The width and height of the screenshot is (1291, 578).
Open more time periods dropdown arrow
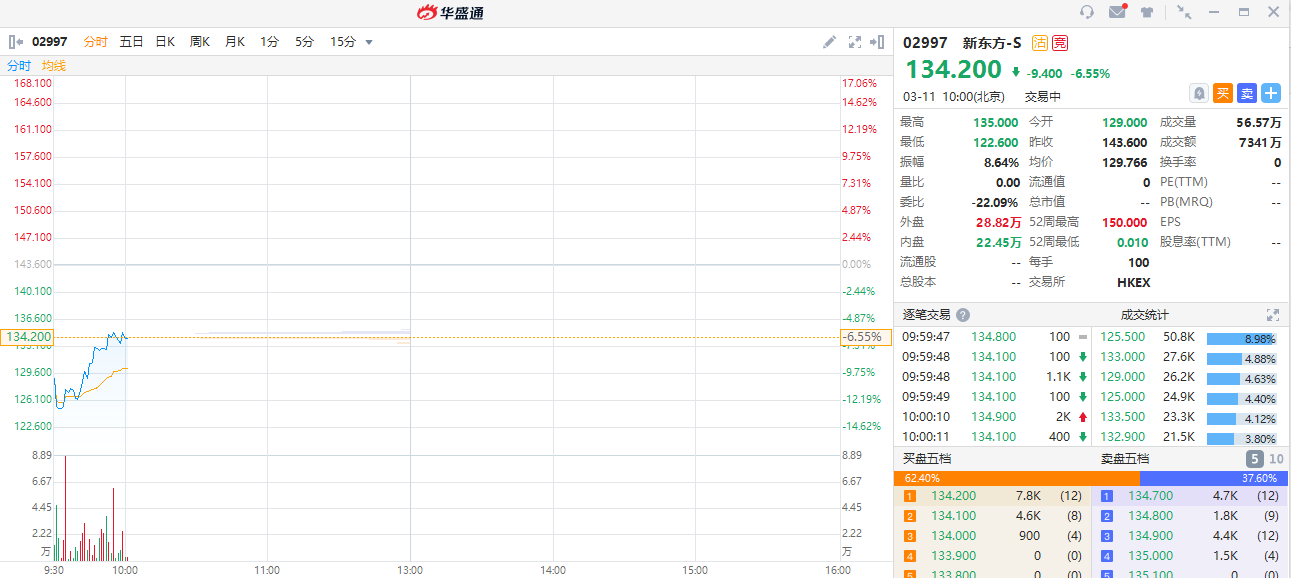tap(369, 42)
